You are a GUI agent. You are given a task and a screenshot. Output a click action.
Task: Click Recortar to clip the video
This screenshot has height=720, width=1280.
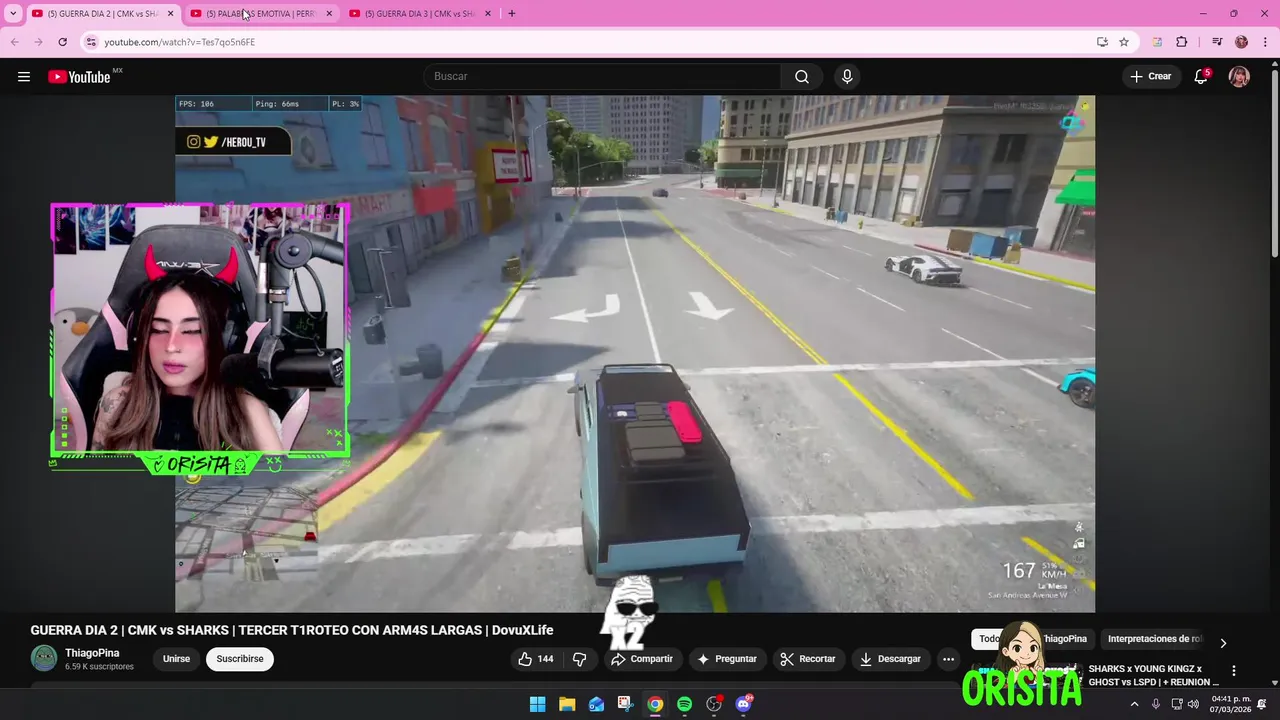(808, 659)
